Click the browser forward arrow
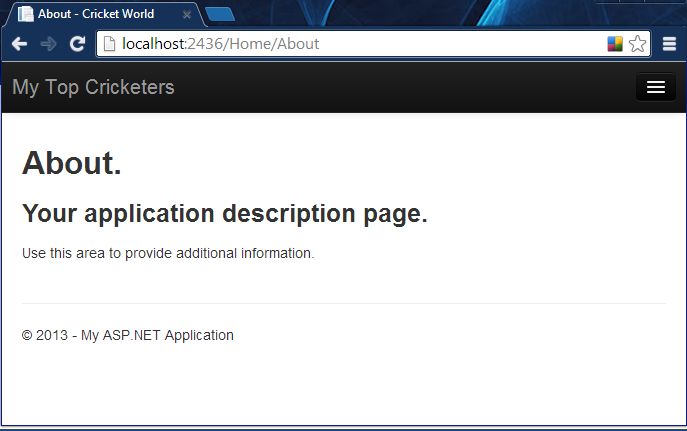Image resolution: width=687 pixels, height=431 pixels. point(48,44)
